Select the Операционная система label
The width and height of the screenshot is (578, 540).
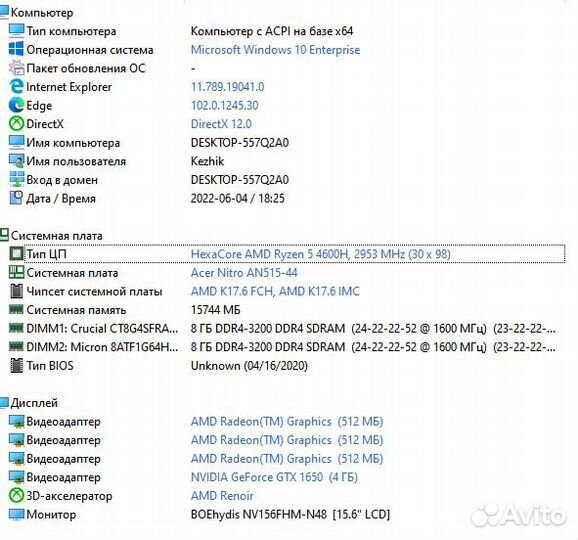point(90,50)
